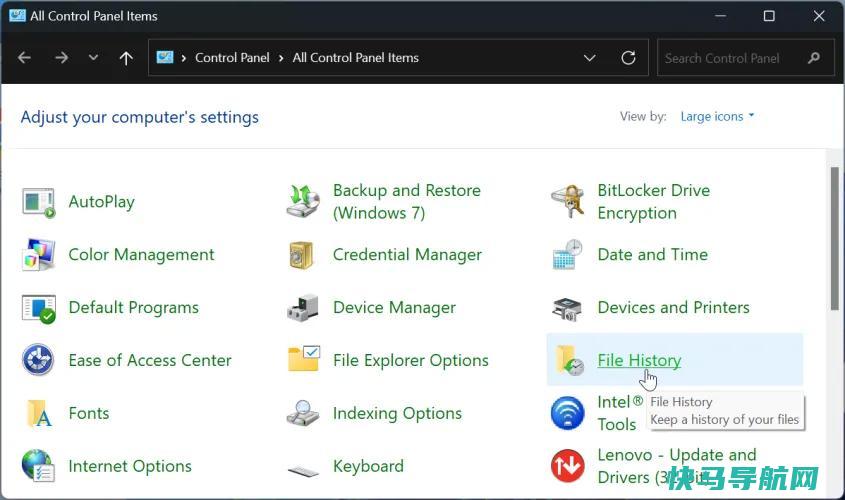Open the Internet Options link

pos(130,466)
